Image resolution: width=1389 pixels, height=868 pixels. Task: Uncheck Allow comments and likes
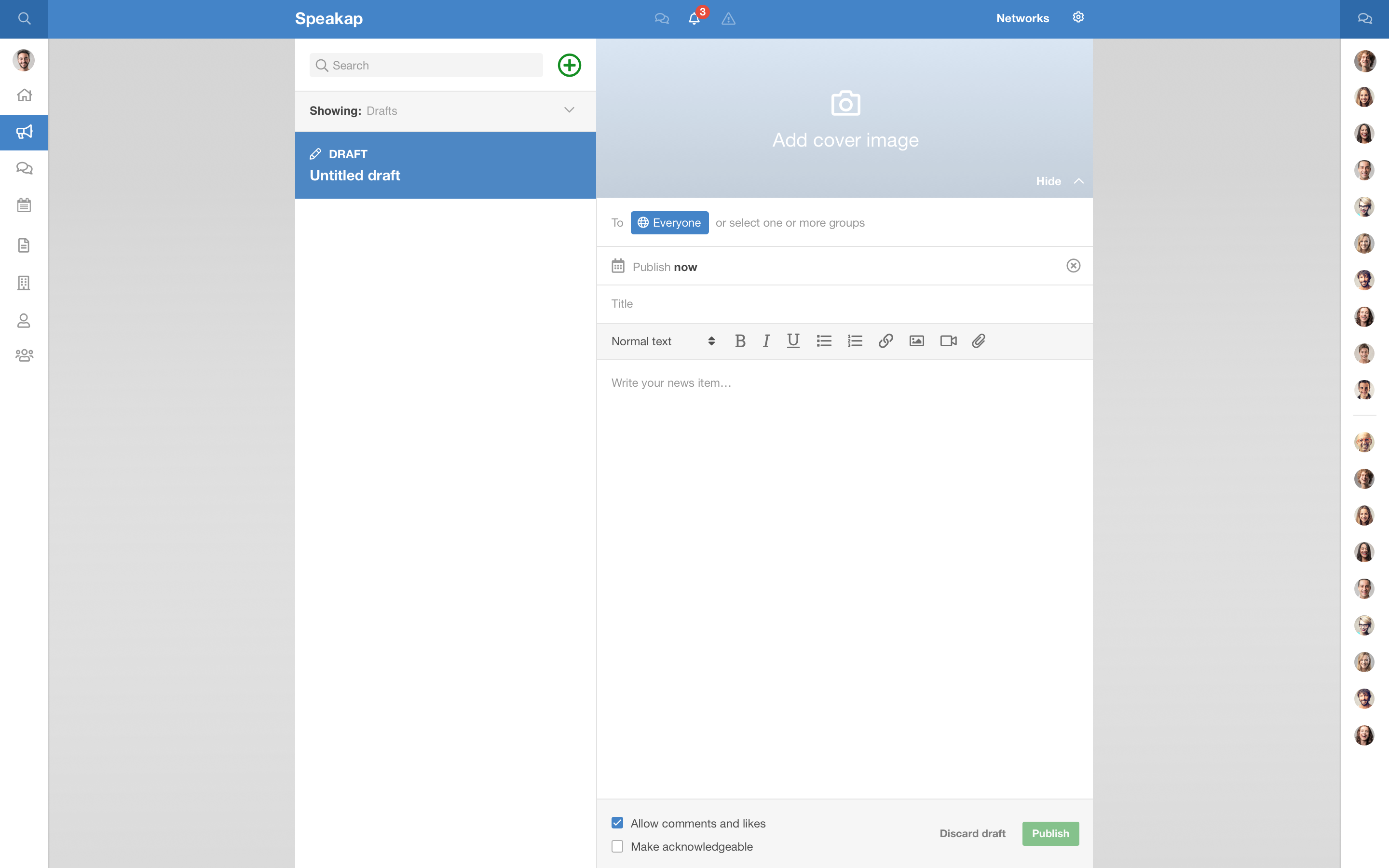coord(617,823)
